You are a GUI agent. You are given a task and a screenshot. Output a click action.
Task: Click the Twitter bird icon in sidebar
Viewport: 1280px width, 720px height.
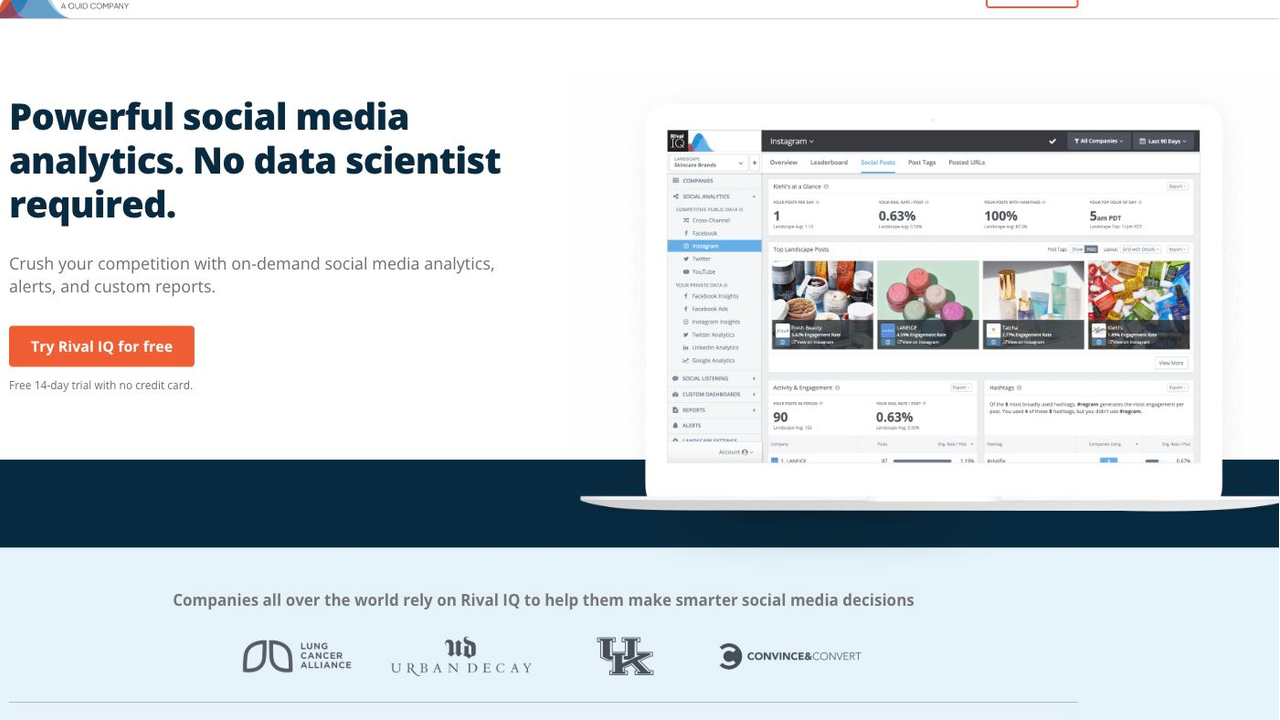point(686,259)
